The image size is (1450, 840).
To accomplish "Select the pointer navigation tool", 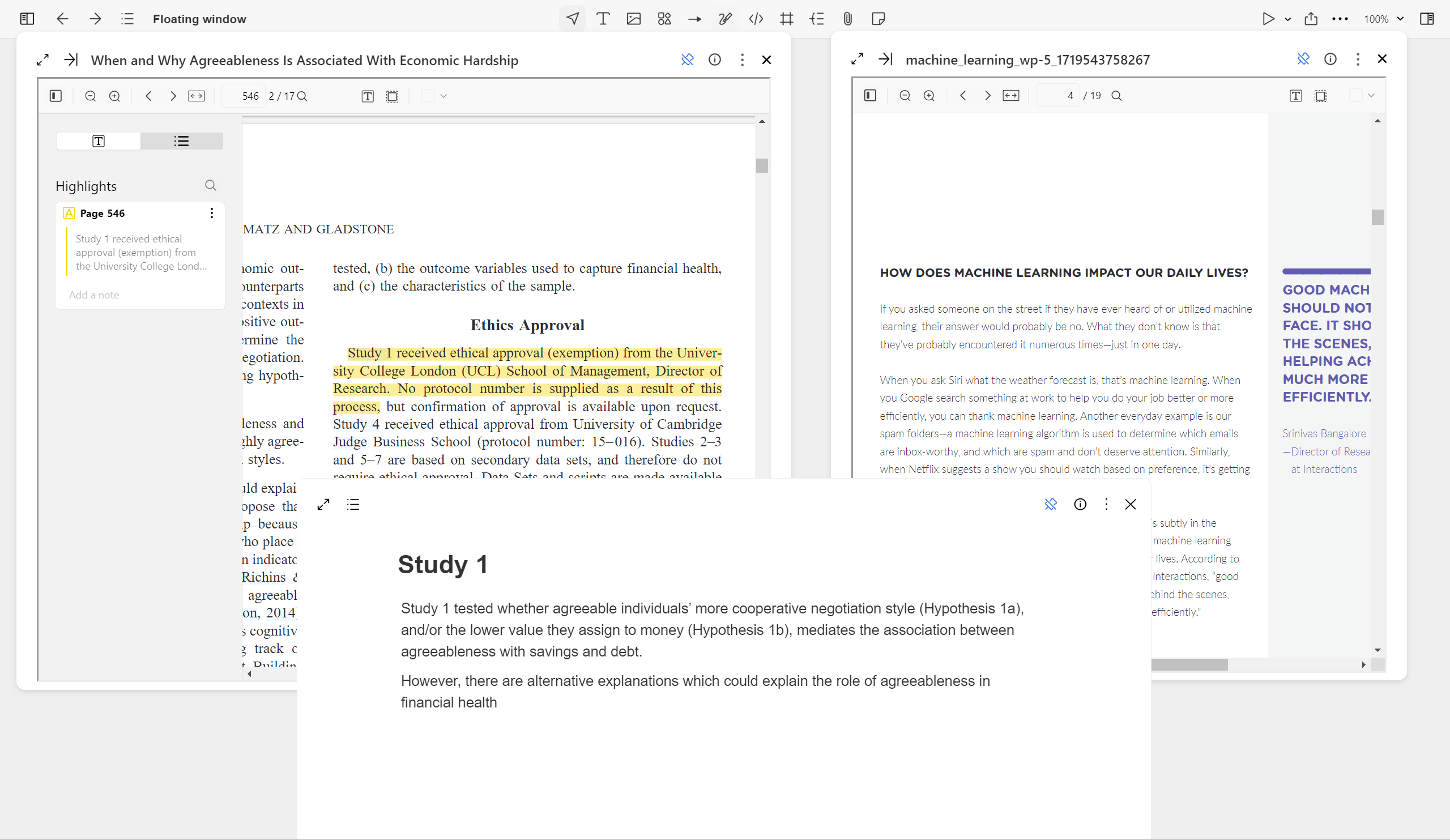I will point(573,19).
